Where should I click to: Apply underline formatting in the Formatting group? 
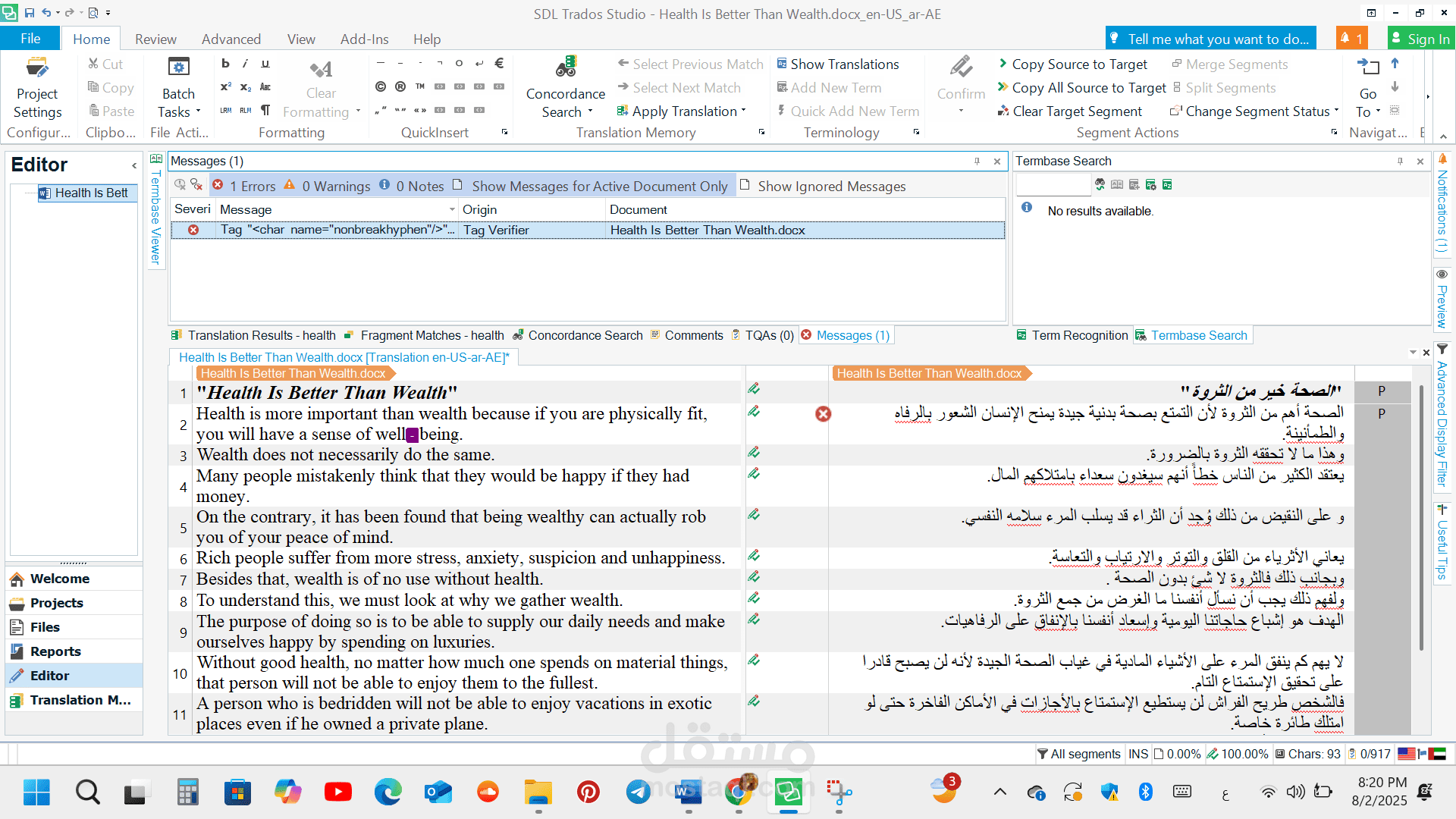[x=265, y=64]
